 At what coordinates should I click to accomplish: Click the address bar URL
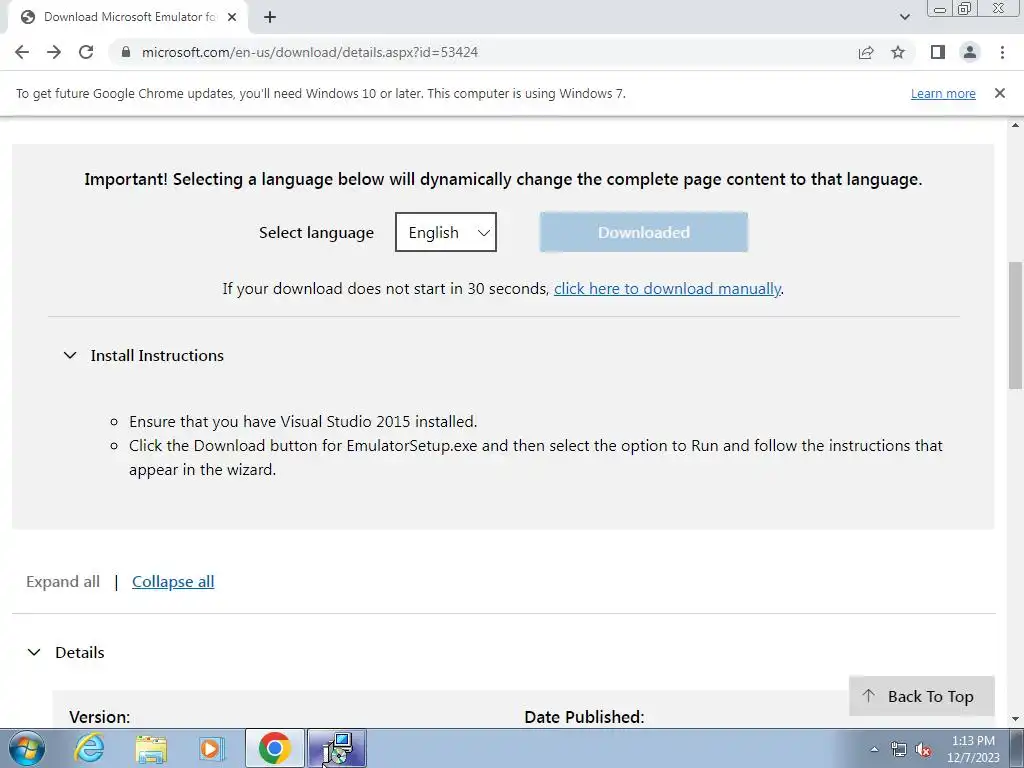(x=310, y=52)
